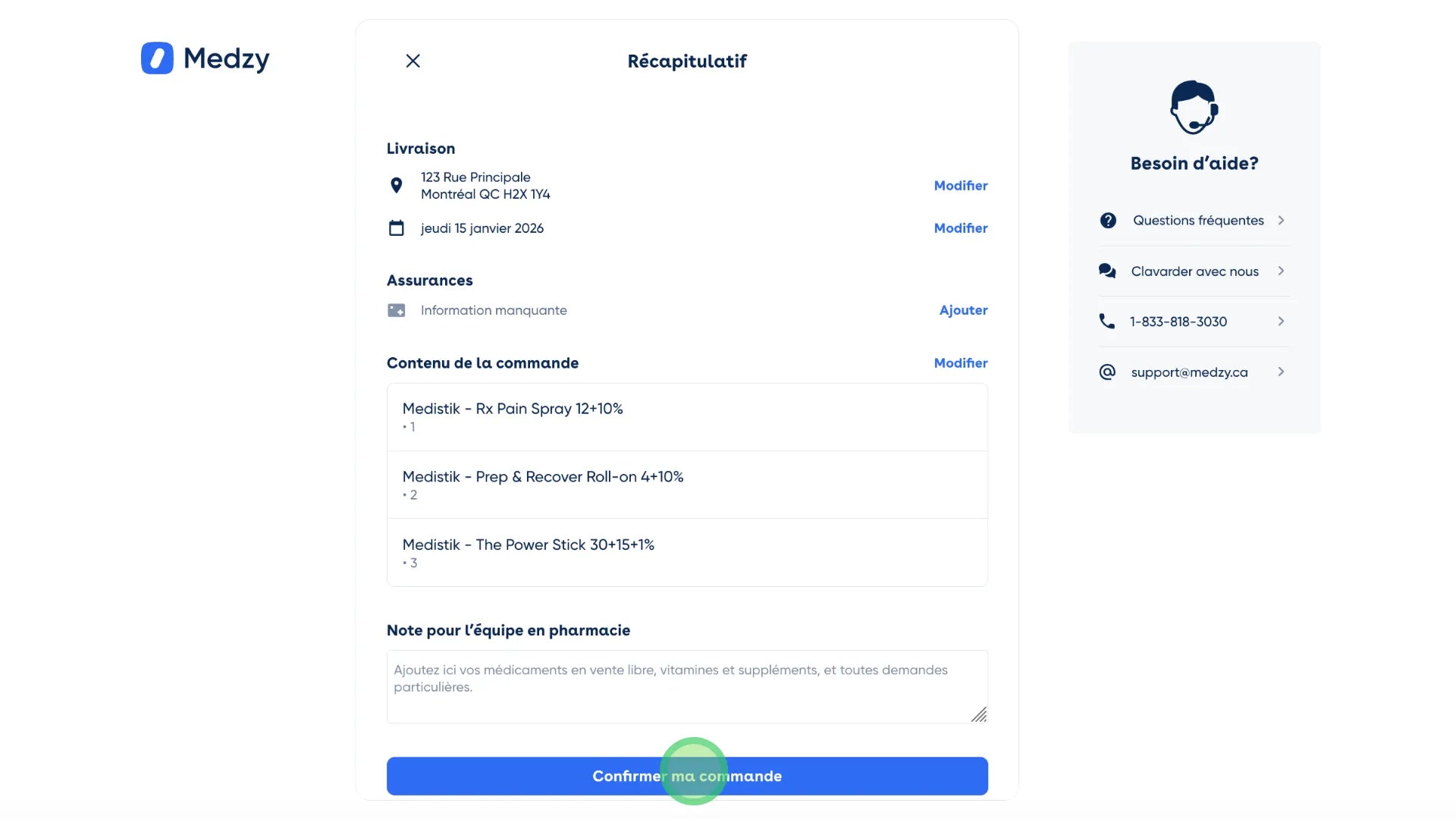Confirm order with Confirmer ma commande

pyautogui.click(x=687, y=776)
